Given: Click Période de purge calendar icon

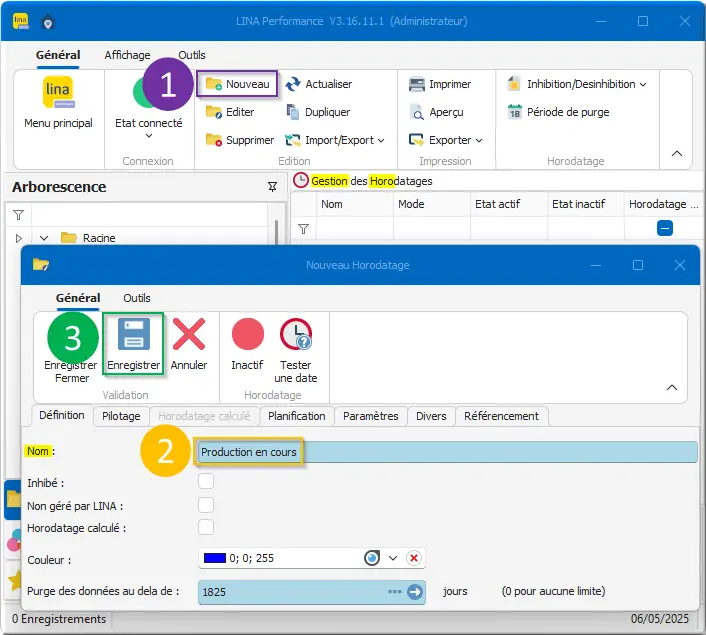Looking at the screenshot, I should tap(514, 112).
